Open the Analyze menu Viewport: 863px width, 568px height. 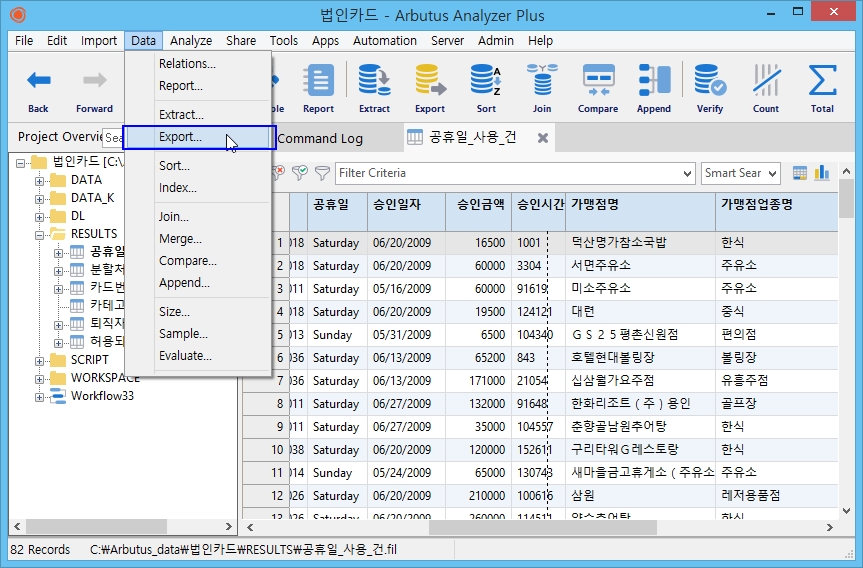(x=191, y=41)
